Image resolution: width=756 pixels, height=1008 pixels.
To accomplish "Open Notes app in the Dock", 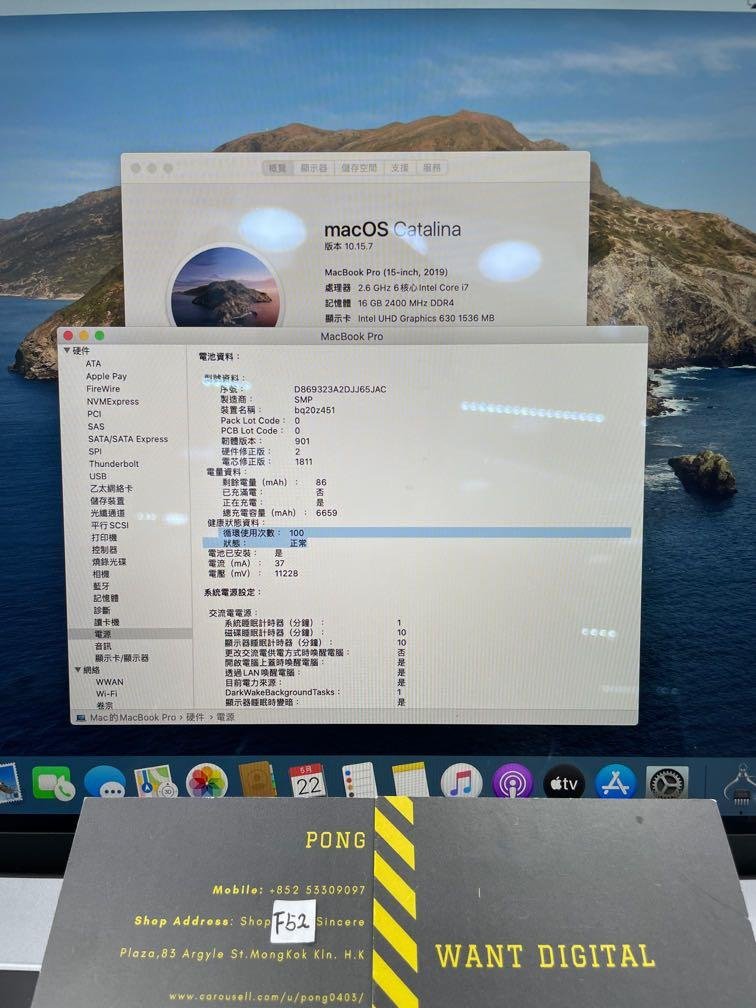I will pyautogui.click(x=410, y=780).
